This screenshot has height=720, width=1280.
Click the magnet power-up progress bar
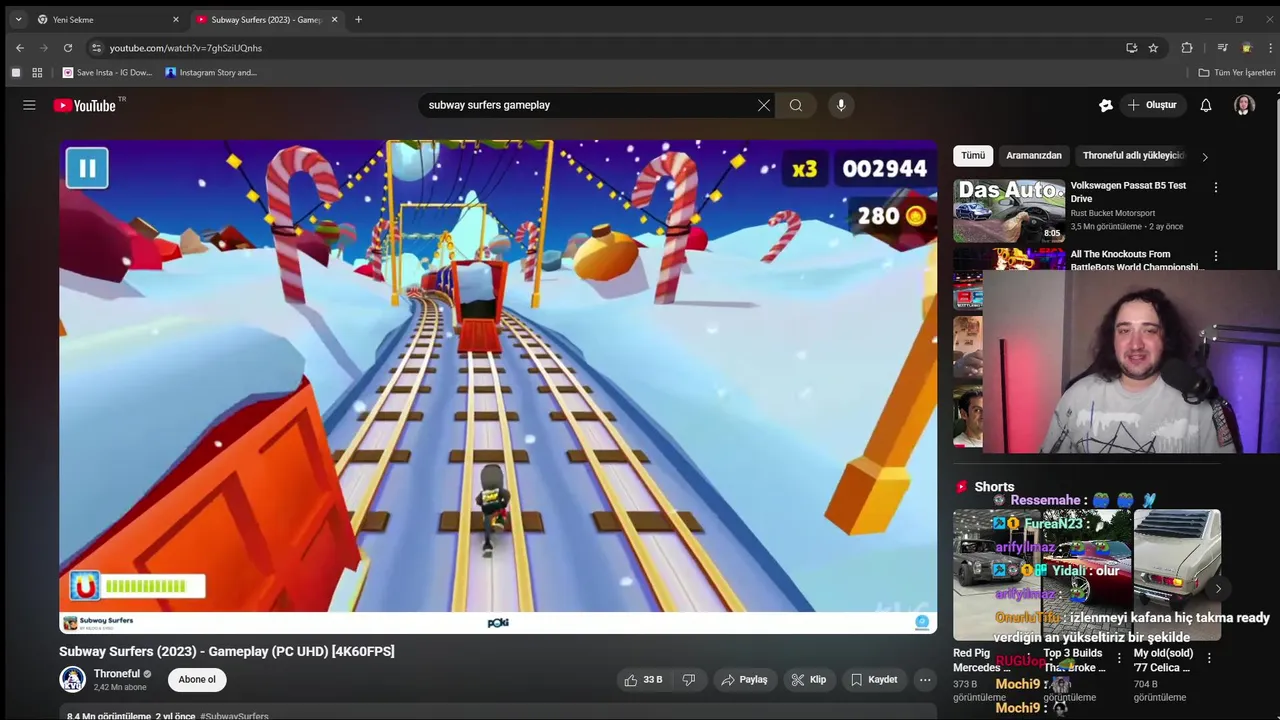145,586
